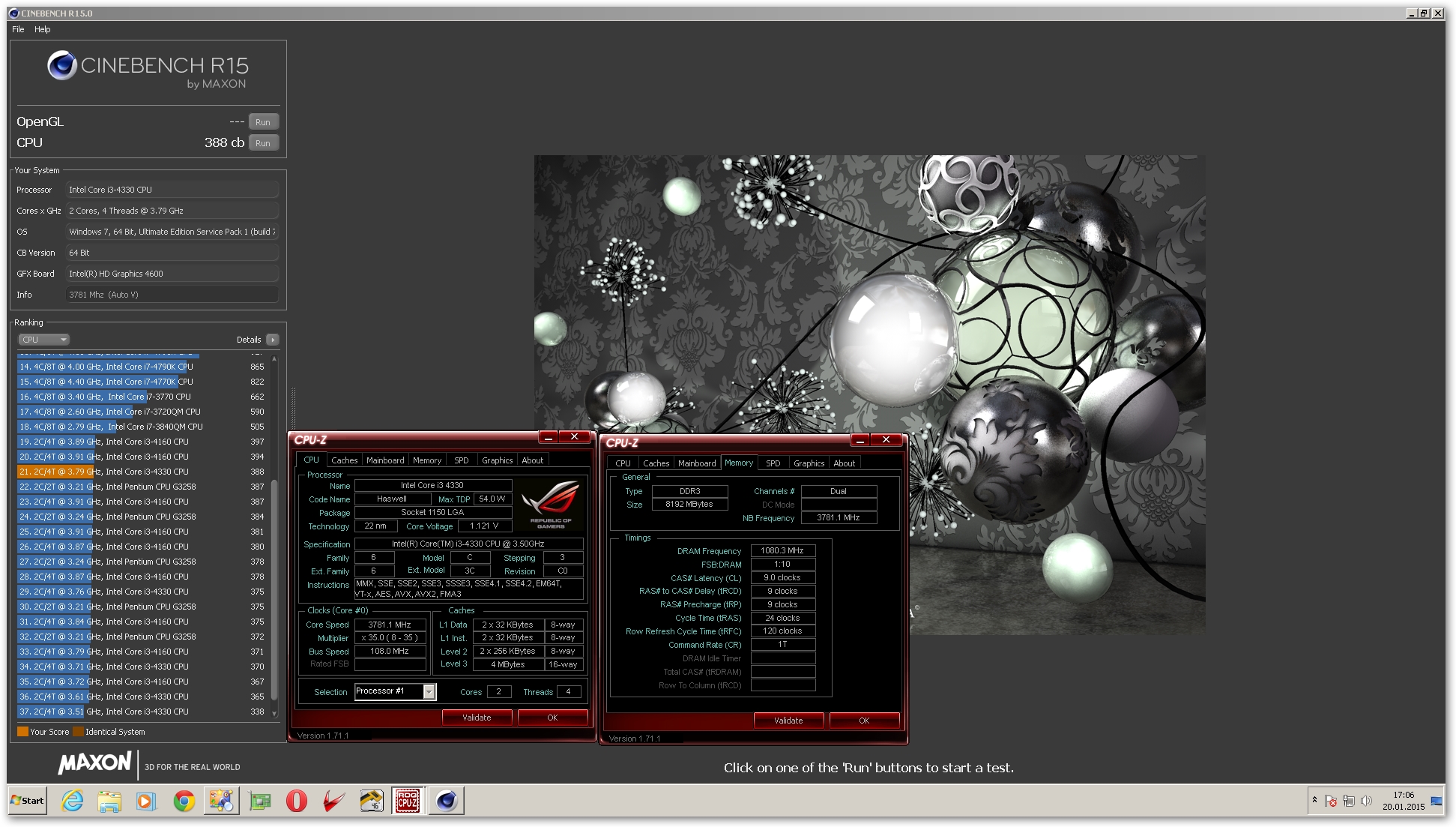Select ranking row 21 Core i3-4330 score 388

142,472
